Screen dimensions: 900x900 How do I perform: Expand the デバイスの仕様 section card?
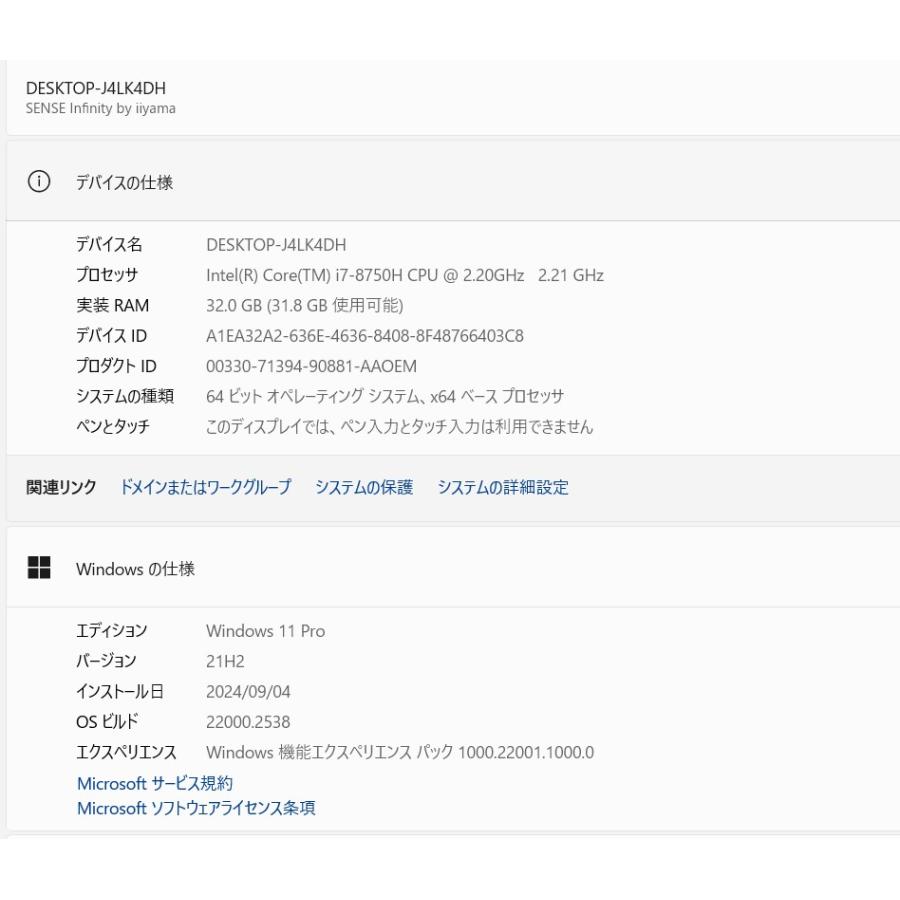click(450, 183)
